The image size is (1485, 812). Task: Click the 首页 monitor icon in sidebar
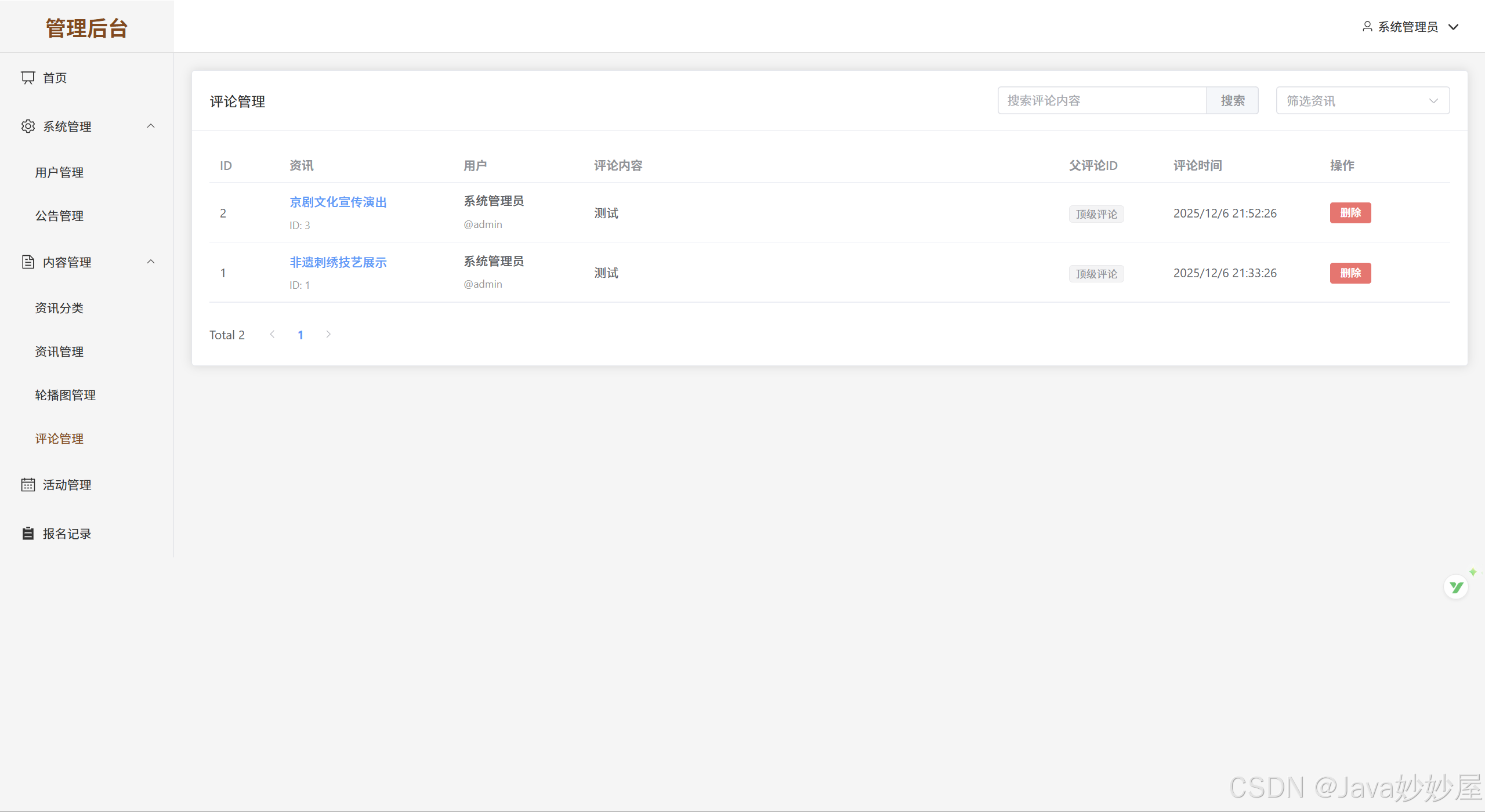click(28, 78)
